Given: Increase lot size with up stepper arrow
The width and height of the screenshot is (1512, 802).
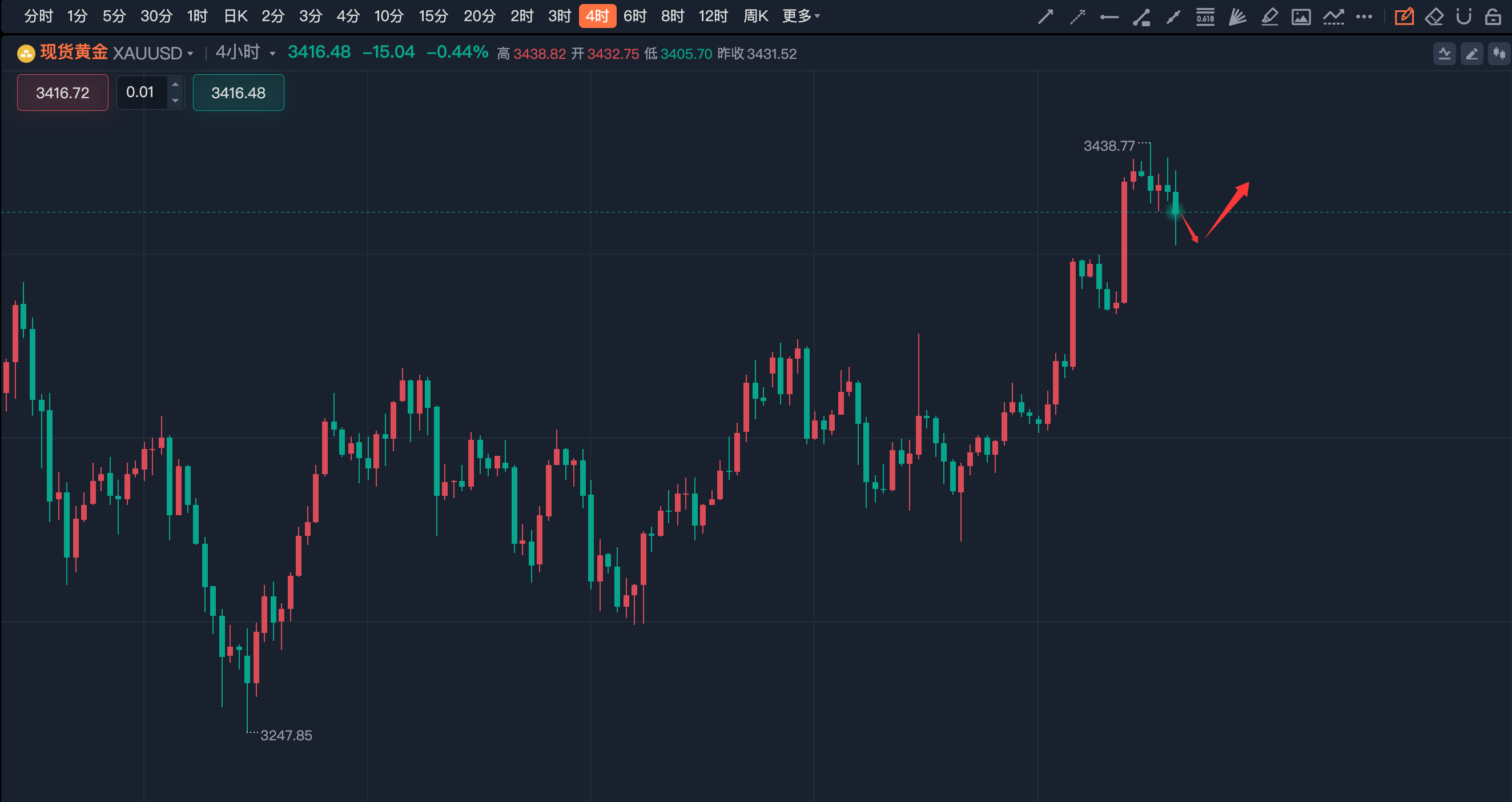Looking at the screenshot, I should (175, 85).
